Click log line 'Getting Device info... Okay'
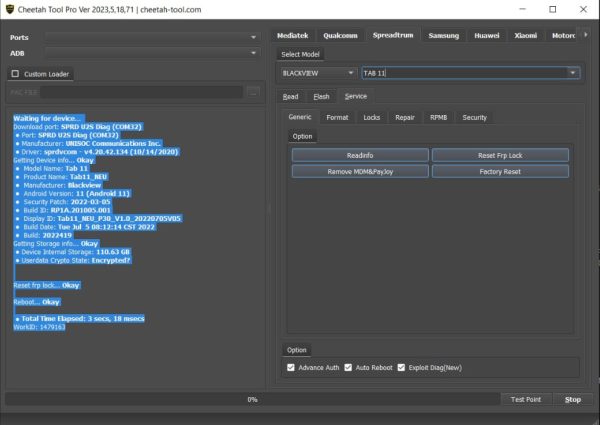The image size is (600, 425). [x=54, y=160]
